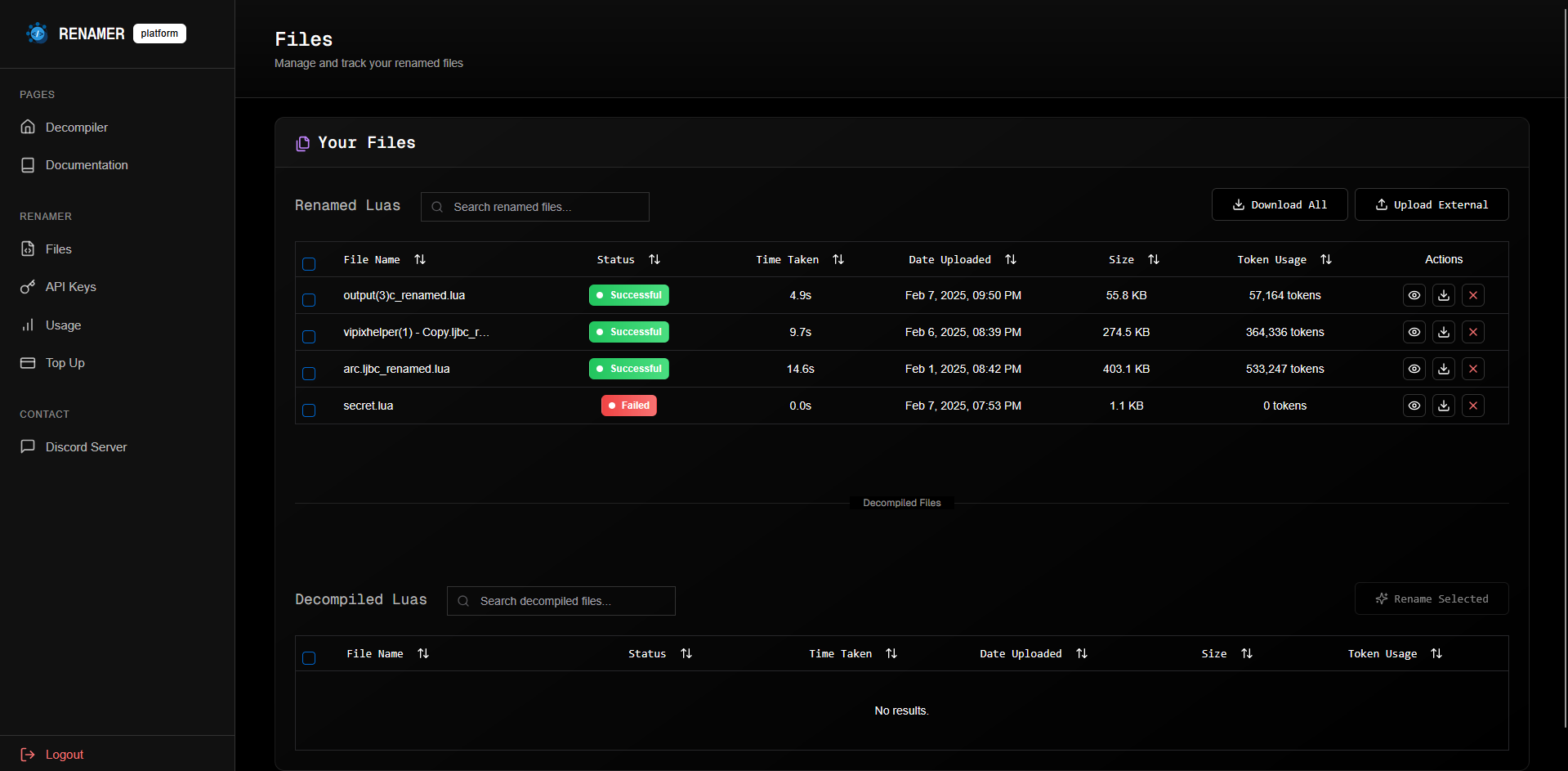Click the Upload External button
The image size is (1568, 771).
coord(1431,204)
